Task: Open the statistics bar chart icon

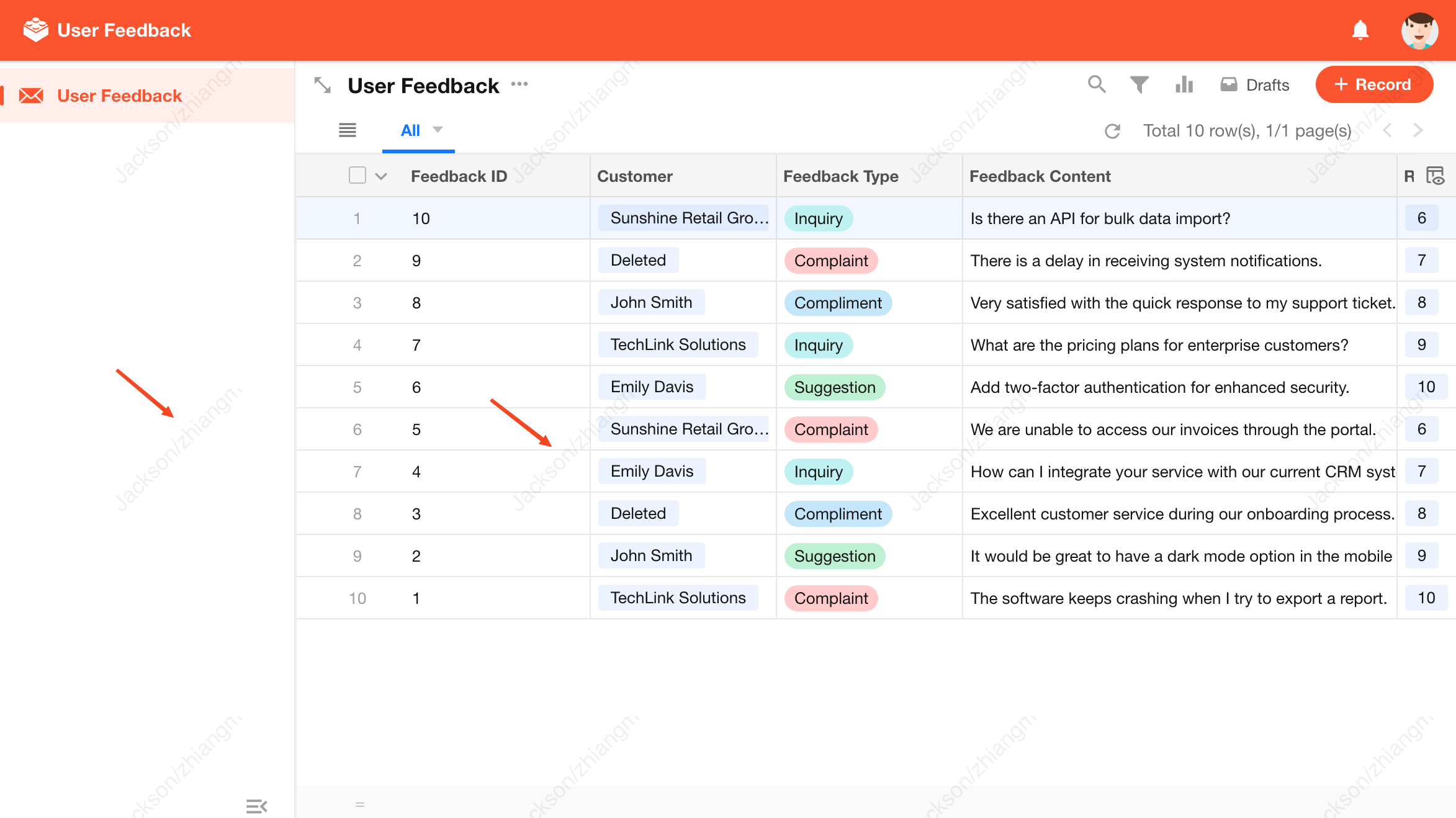Action: pos(1184,84)
